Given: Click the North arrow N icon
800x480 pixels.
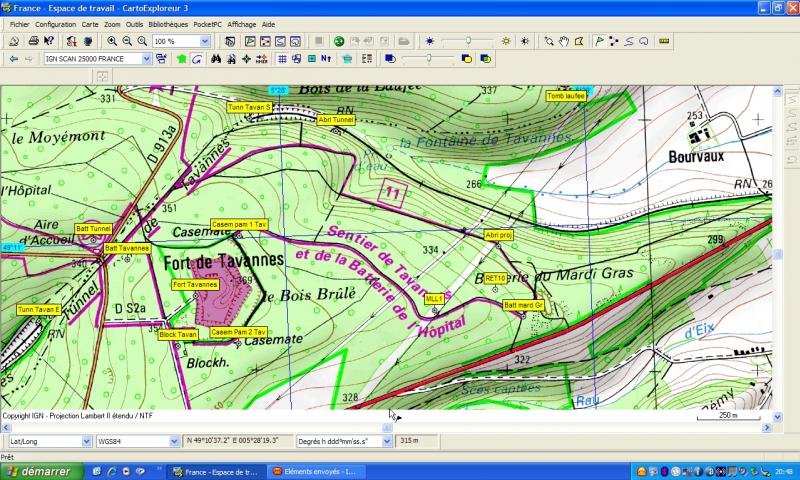Looking at the screenshot, I should 326,59.
